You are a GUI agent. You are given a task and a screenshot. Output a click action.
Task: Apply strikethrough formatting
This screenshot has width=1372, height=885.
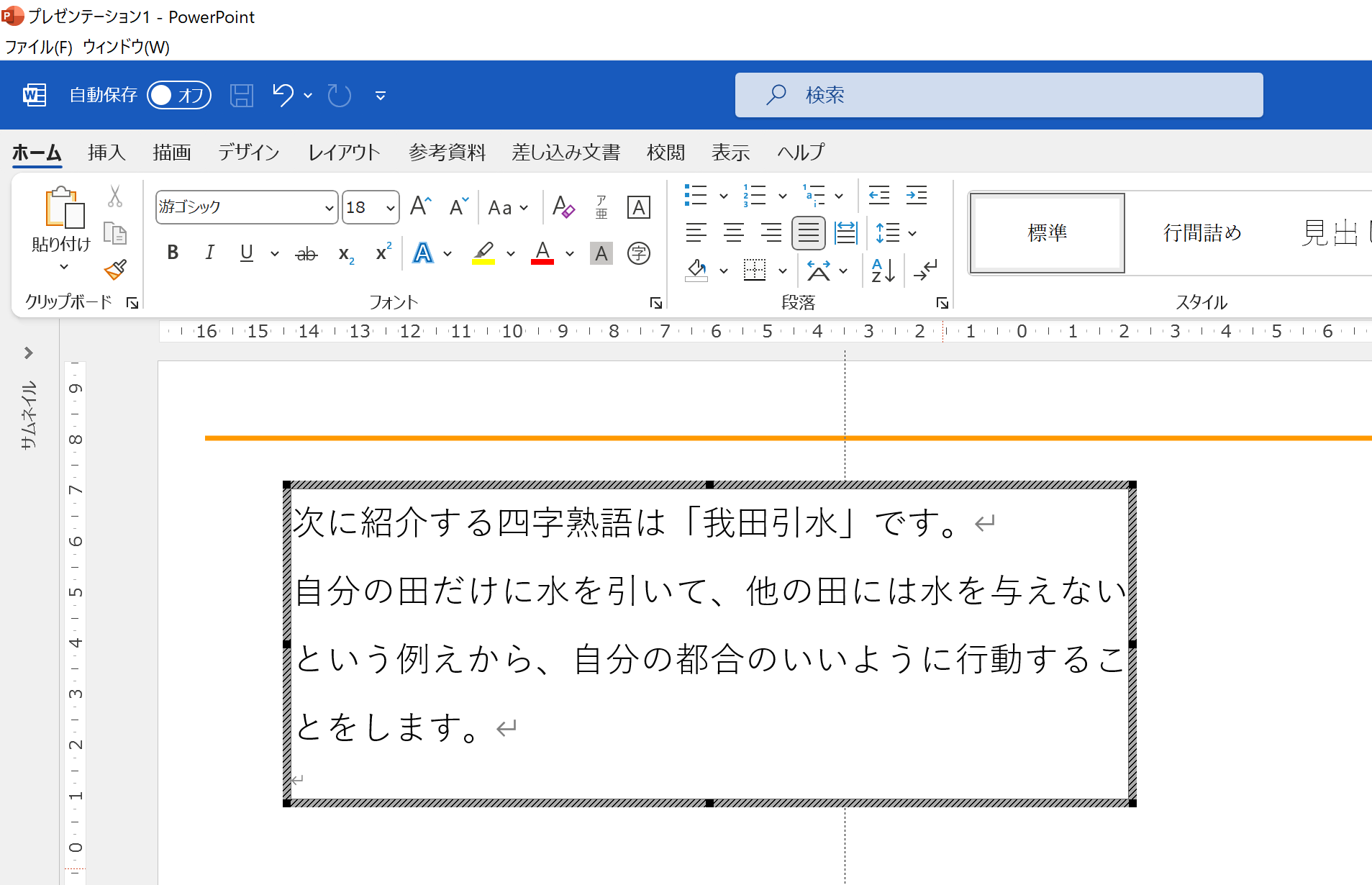(x=306, y=253)
